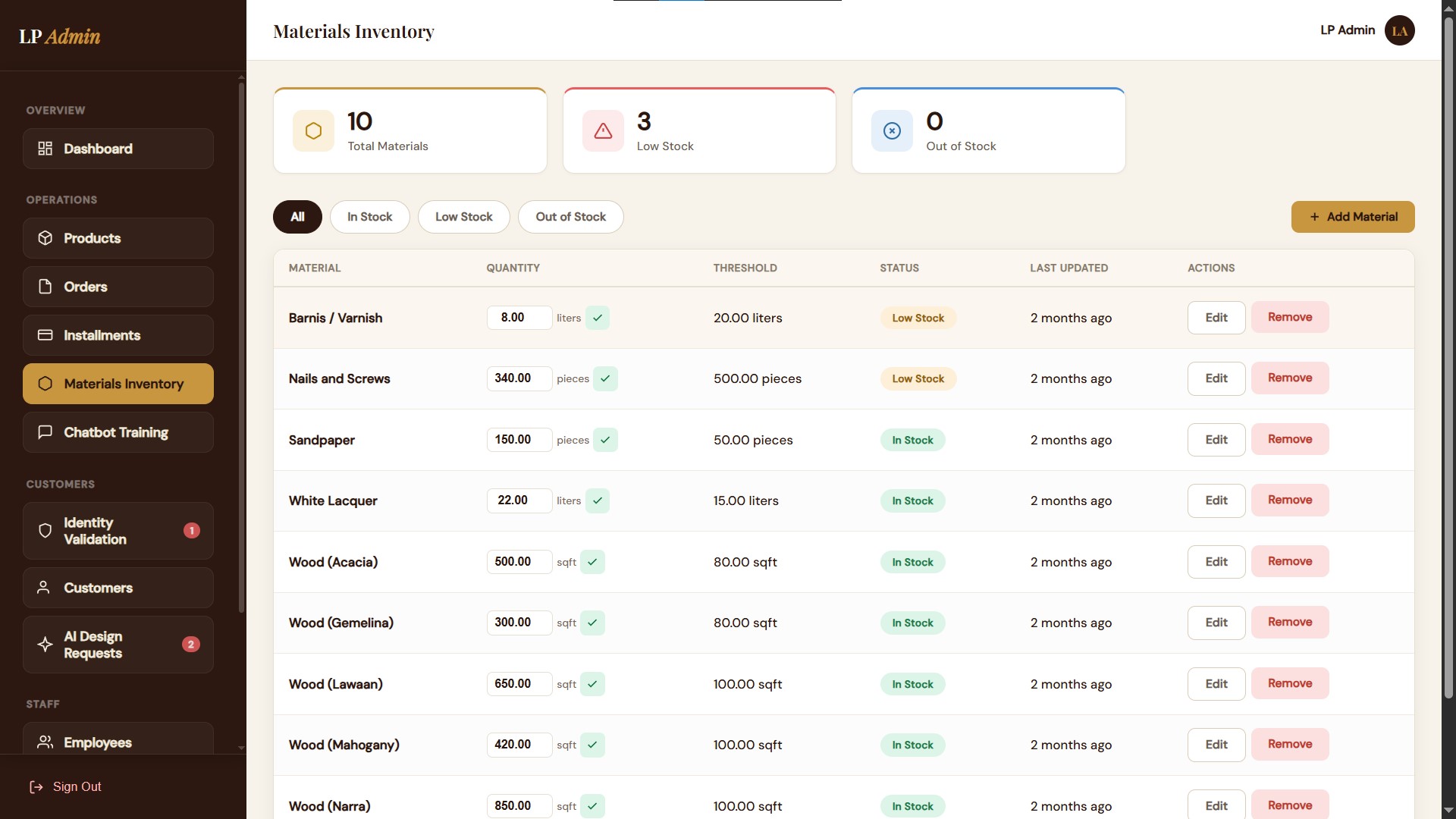This screenshot has width=1456, height=819.
Task: Click the Chatbot Training speech-bubble icon
Action: coord(45,432)
